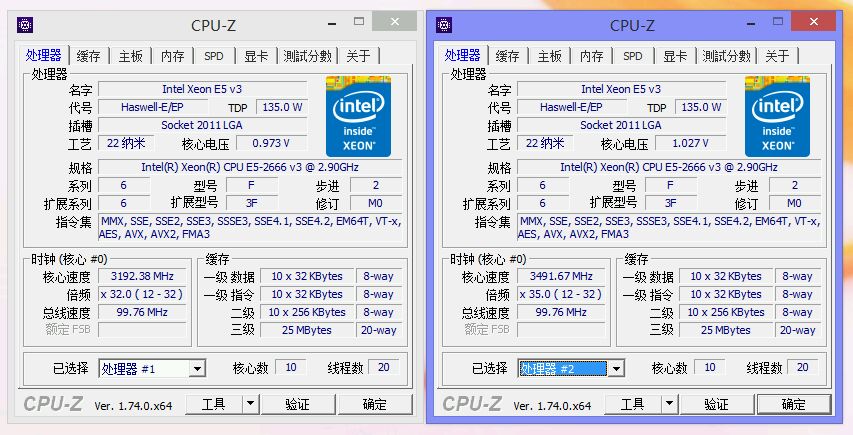Image resolution: width=853 pixels, height=435 pixels.
Task: Click the instruction set list in right window
Action: point(669,228)
